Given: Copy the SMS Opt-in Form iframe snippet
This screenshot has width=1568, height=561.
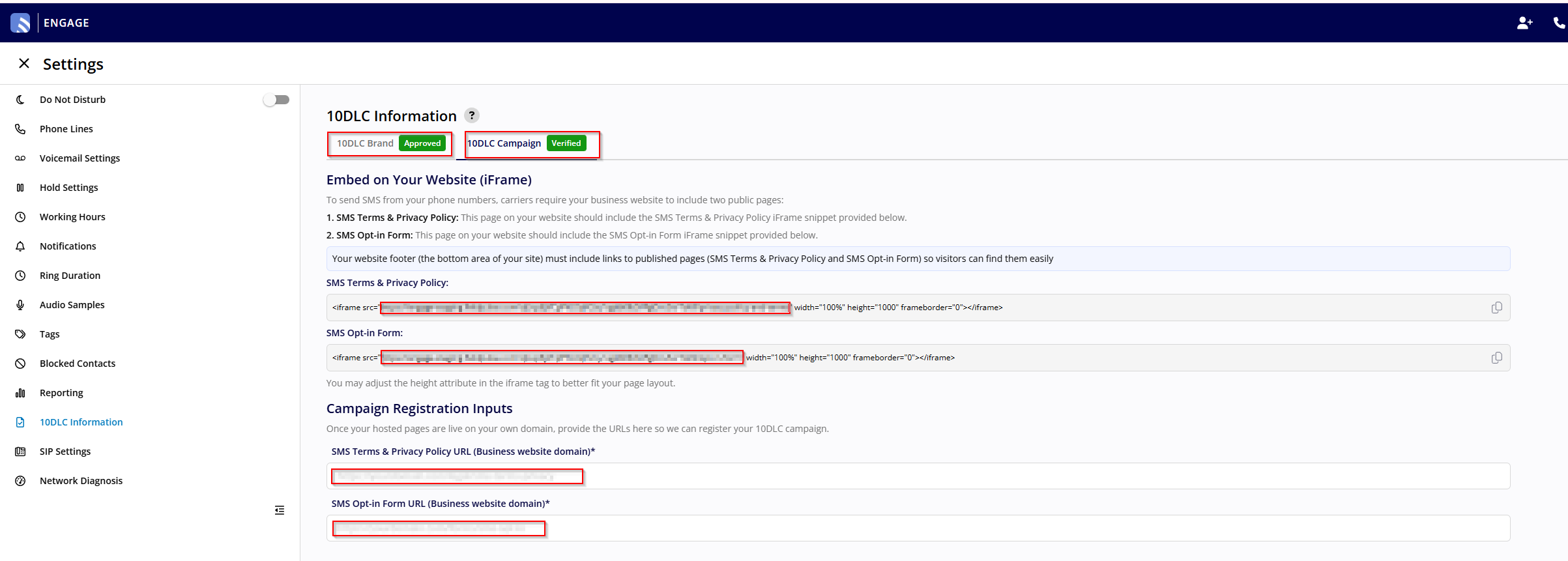Looking at the screenshot, I should pos(1496,358).
